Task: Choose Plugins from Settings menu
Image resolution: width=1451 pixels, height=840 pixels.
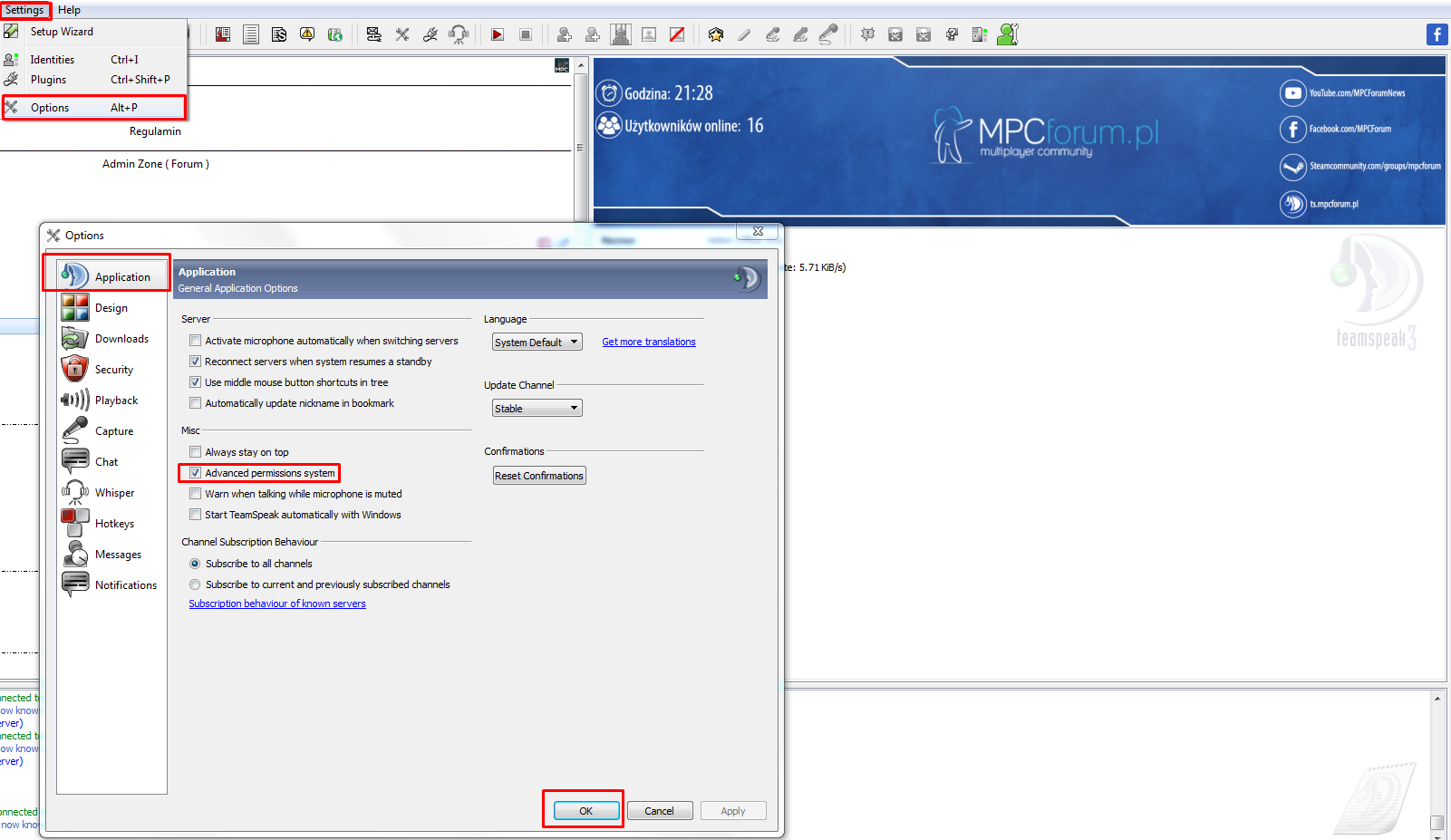Action: click(93, 80)
